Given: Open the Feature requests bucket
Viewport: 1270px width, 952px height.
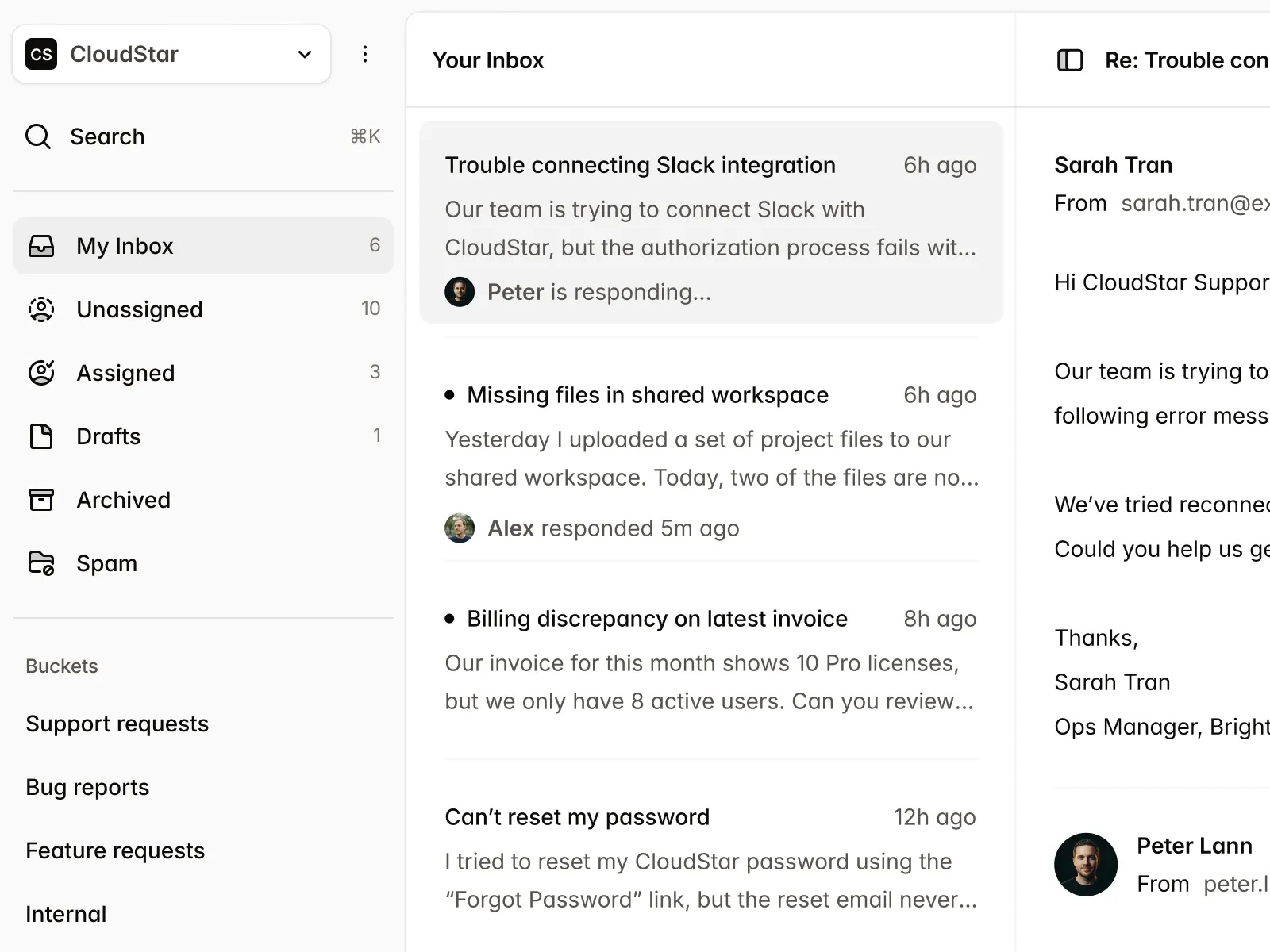Looking at the screenshot, I should pos(115,850).
